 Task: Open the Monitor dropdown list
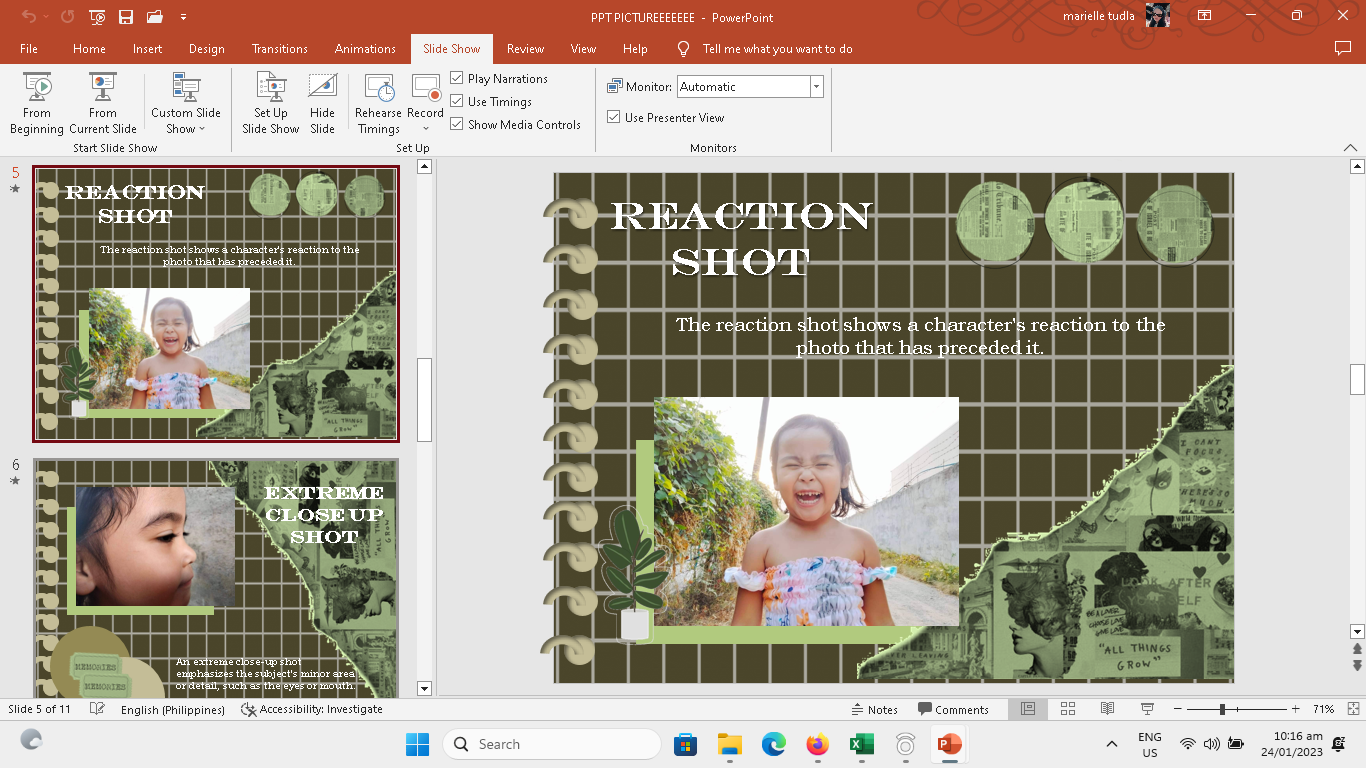point(816,87)
